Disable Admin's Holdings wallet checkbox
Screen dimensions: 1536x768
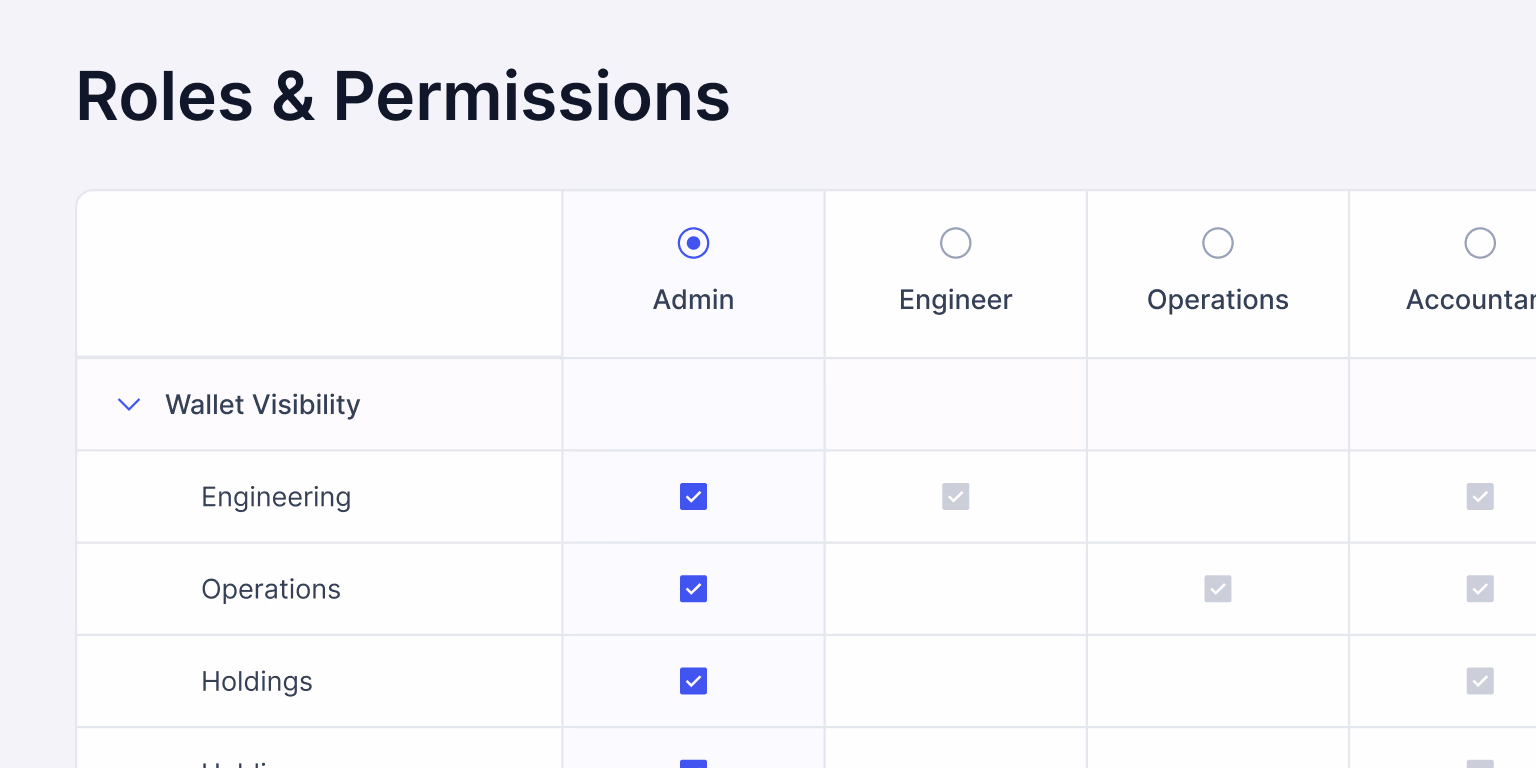pyautogui.click(x=693, y=681)
